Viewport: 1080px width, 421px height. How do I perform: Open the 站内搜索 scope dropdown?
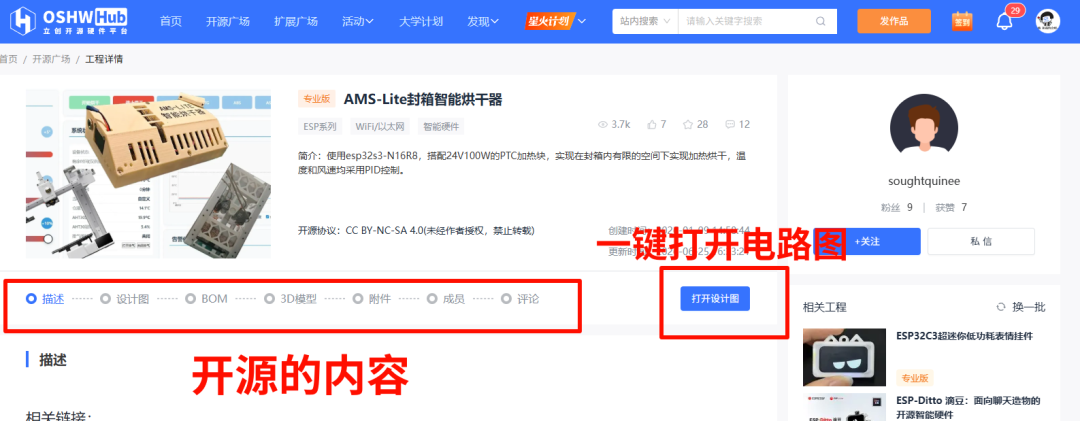tap(645, 21)
